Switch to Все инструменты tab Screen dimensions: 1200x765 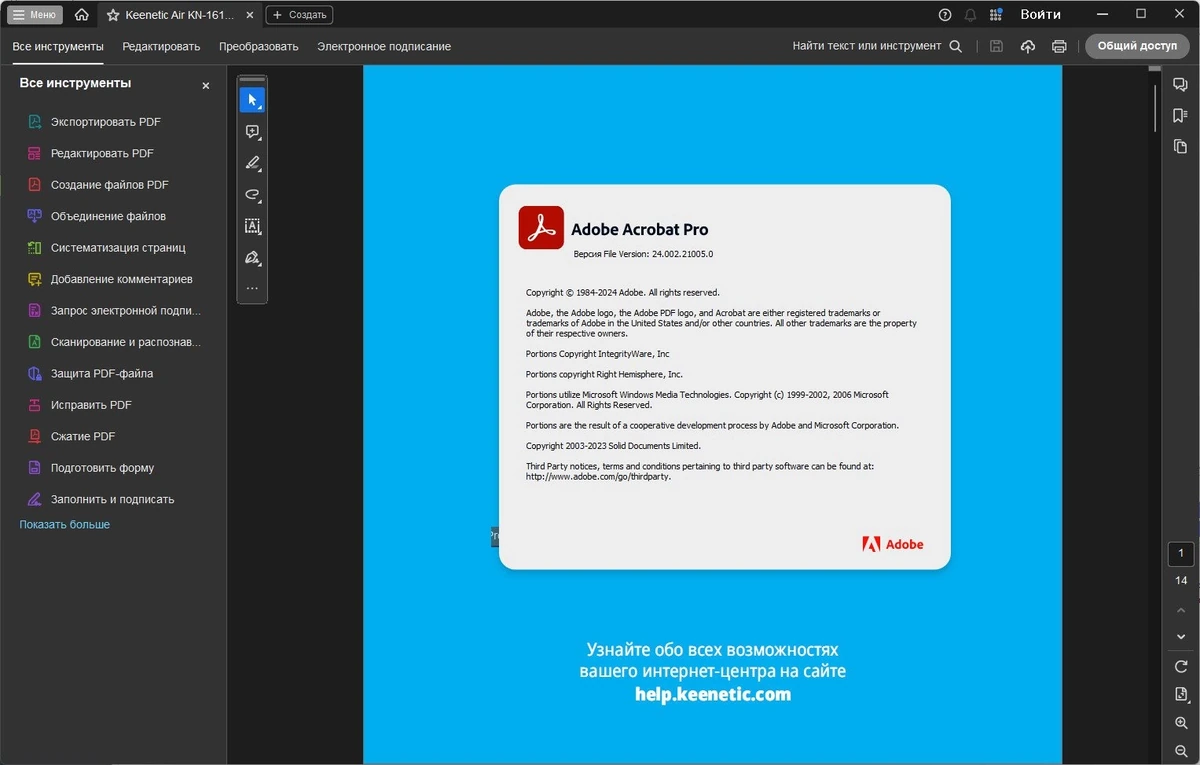[x=58, y=46]
